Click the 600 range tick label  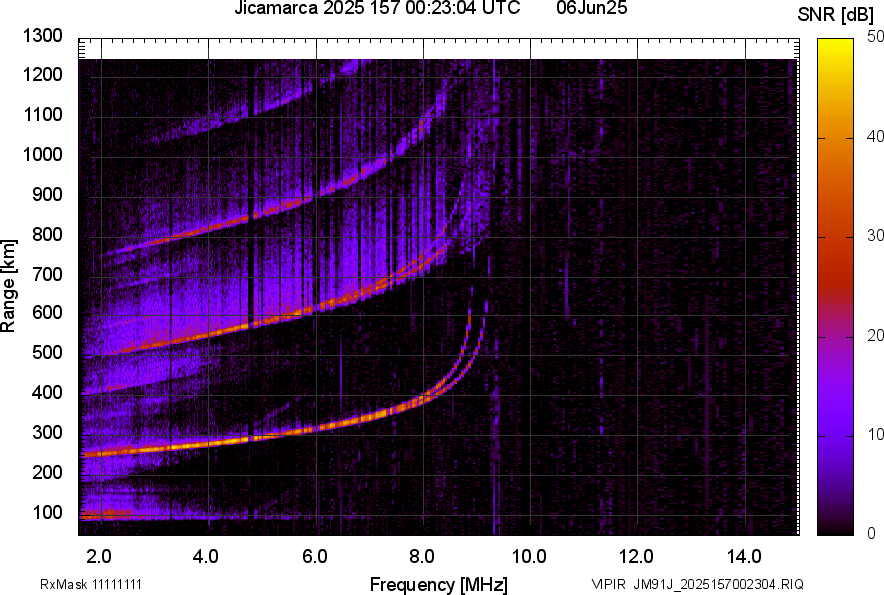click(47, 312)
